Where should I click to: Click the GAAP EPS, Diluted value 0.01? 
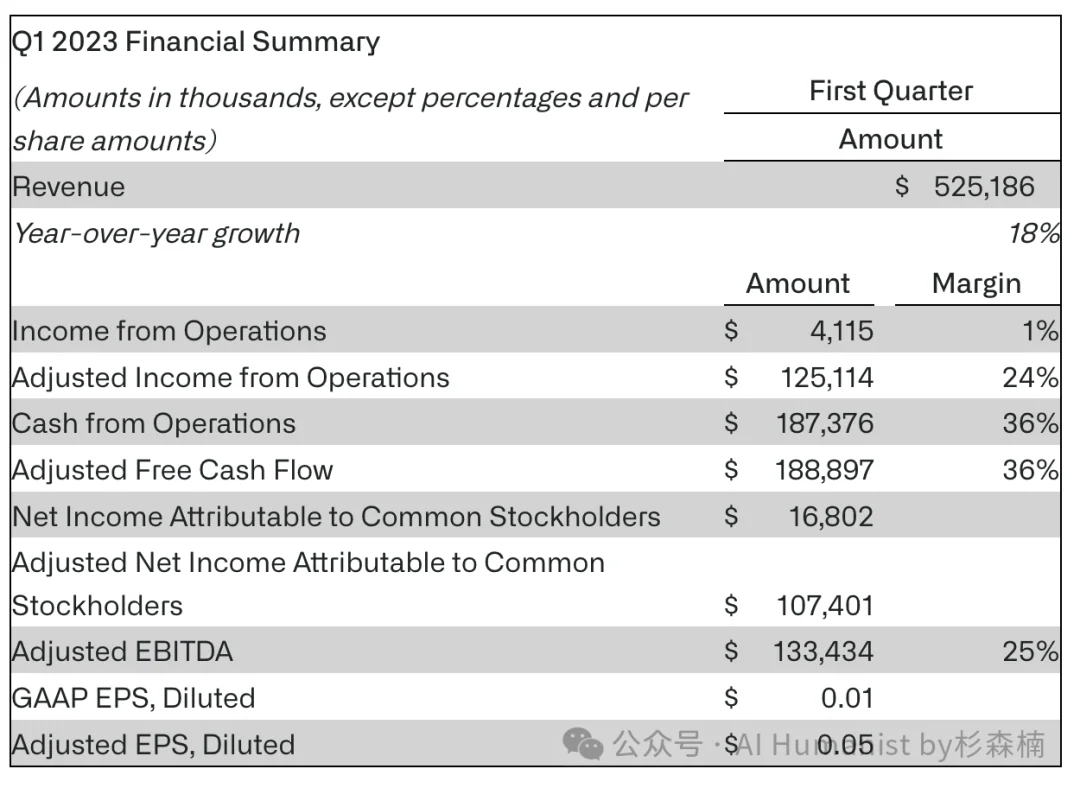pyautogui.click(x=847, y=698)
